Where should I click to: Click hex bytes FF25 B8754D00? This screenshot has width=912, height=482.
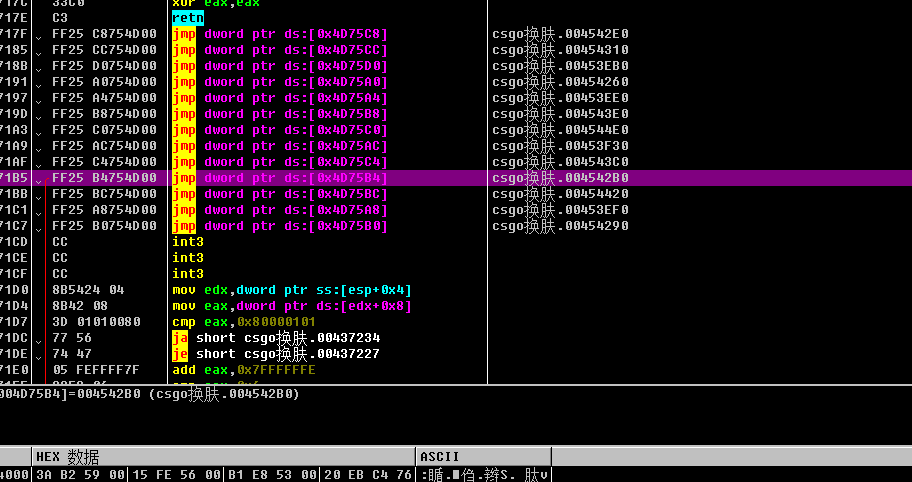(104, 114)
